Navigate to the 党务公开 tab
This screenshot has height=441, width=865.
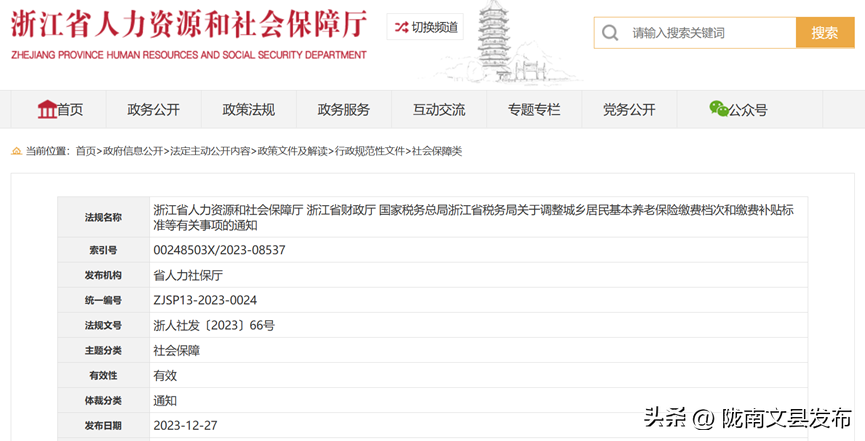point(629,110)
